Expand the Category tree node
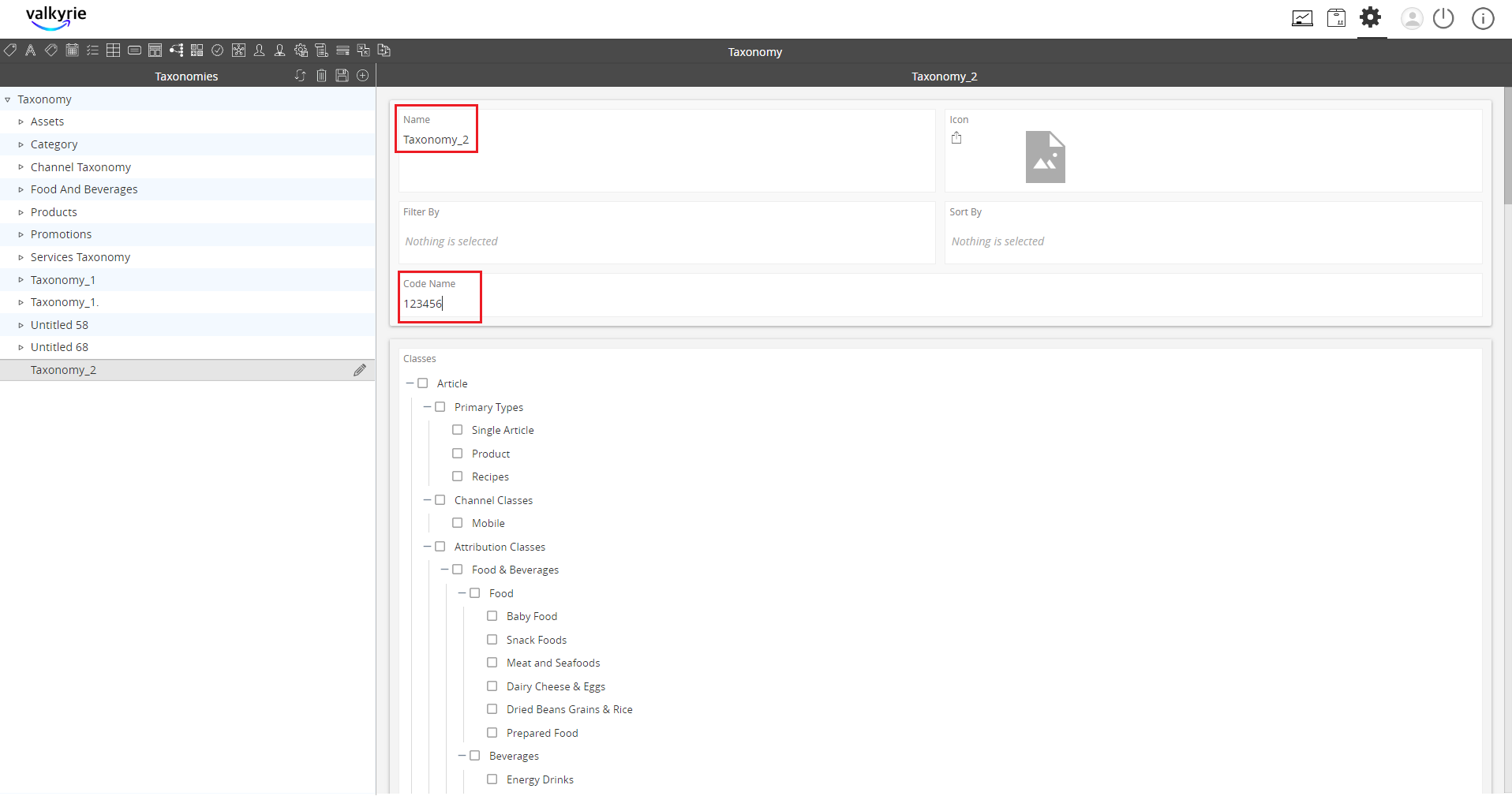Viewport: 1512px width, 796px height. click(x=21, y=145)
